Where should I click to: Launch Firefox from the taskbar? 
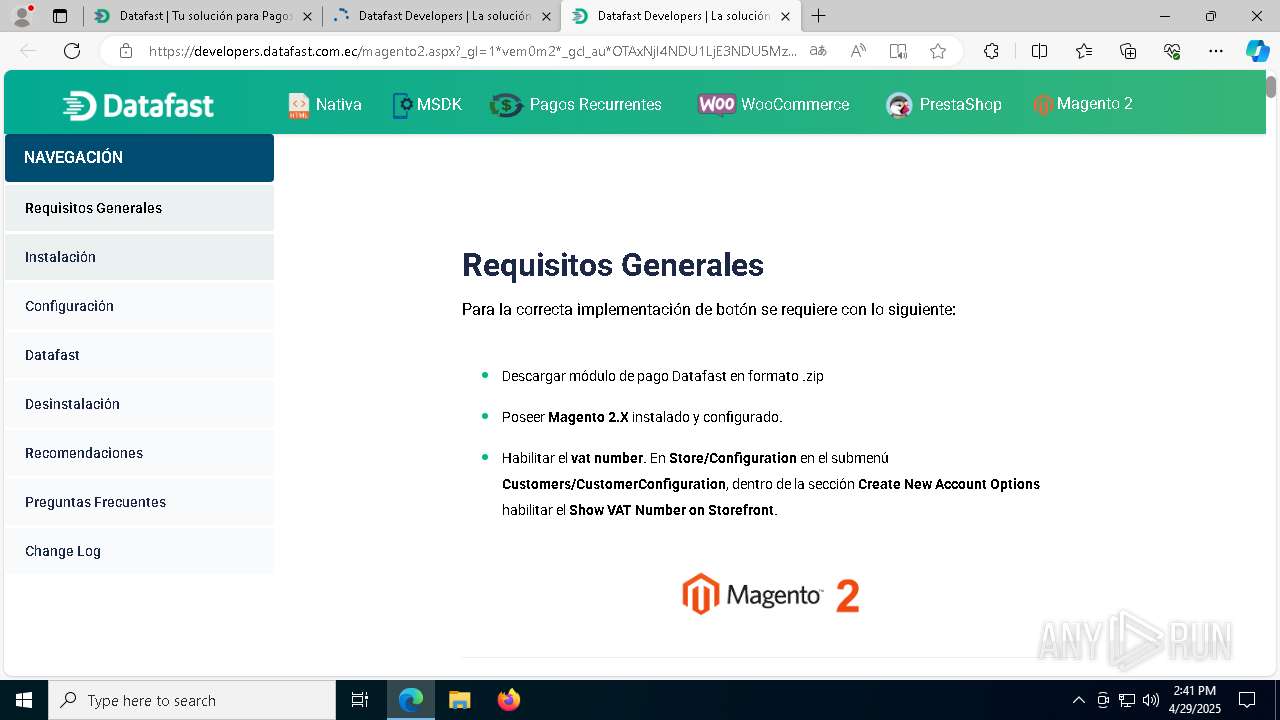coord(509,700)
